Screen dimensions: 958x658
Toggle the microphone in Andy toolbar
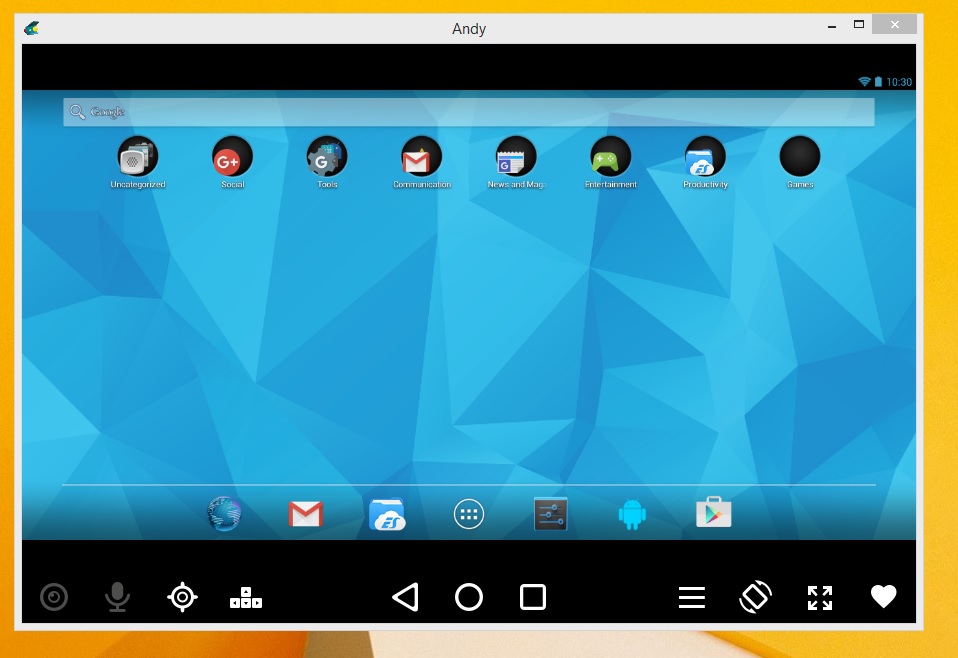[x=117, y=597]
